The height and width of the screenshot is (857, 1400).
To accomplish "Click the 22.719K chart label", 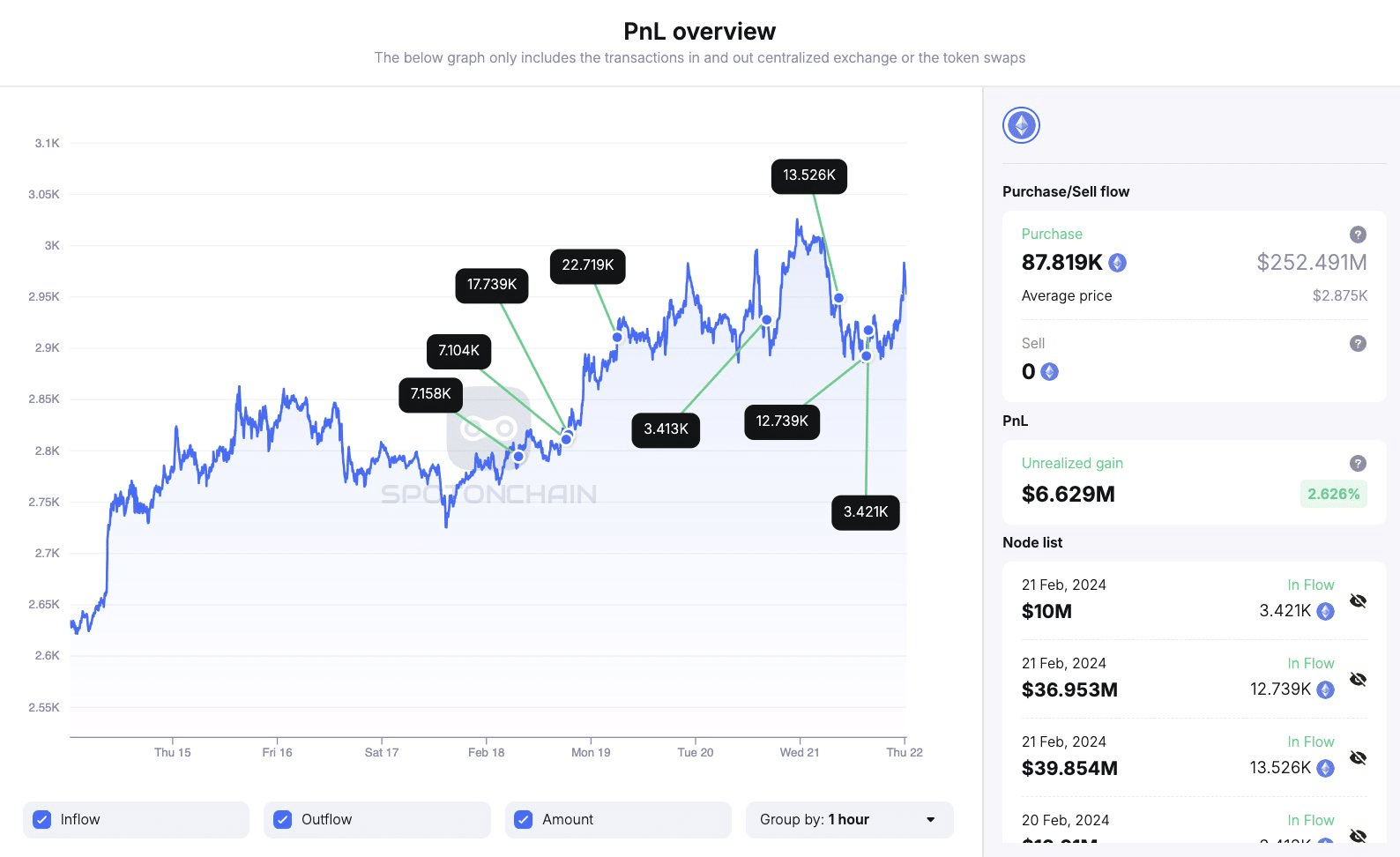I will (x=588, y=265).
